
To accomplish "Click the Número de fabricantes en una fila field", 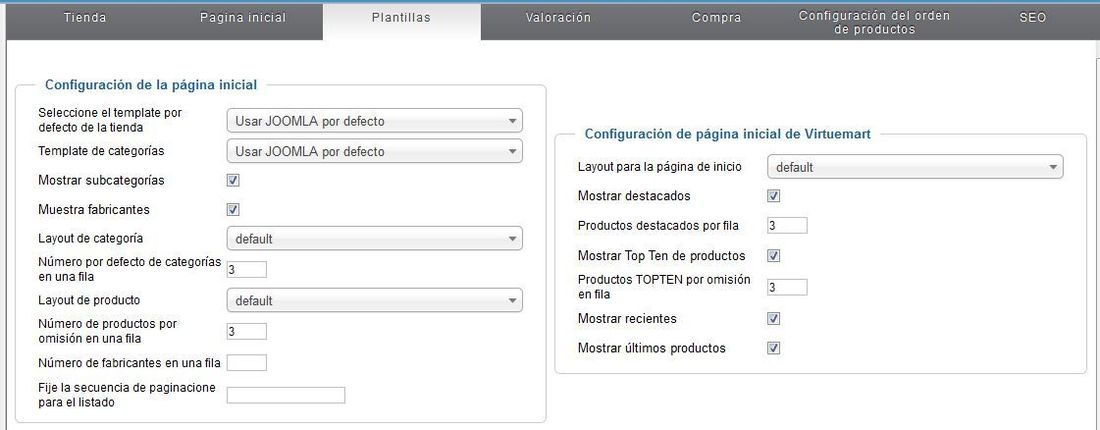I will [x=247, y=363].
